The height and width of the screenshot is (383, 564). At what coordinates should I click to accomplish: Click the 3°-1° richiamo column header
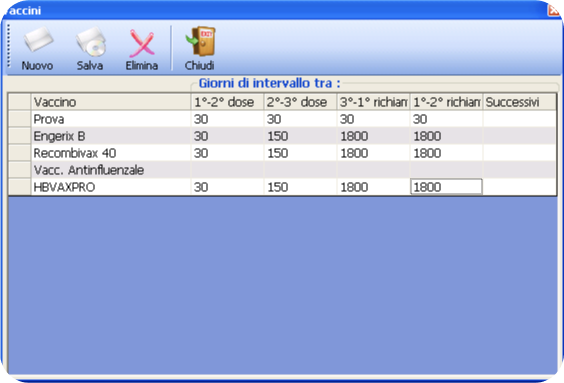coord(373,102)
